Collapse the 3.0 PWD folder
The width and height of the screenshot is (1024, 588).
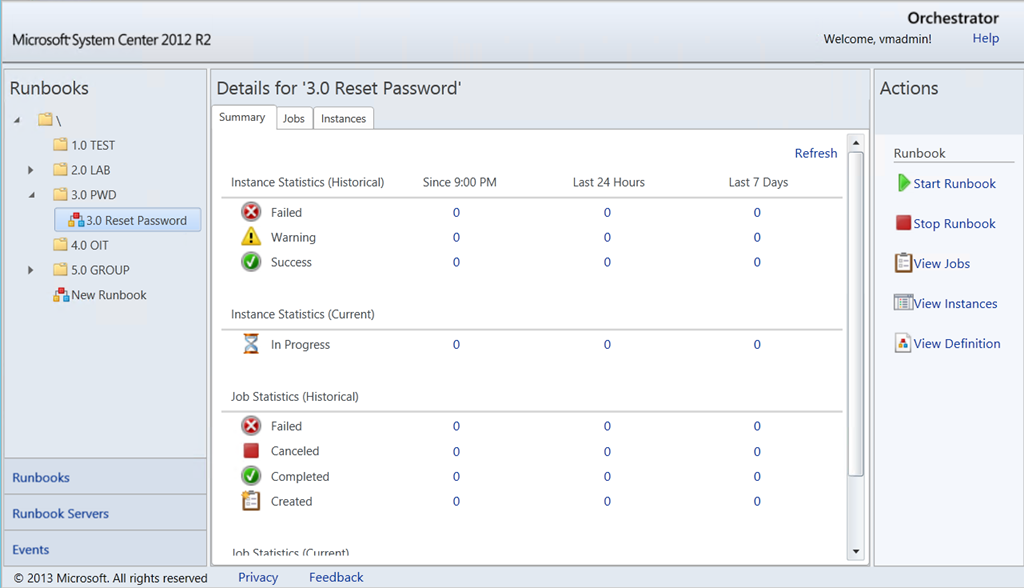(31, 195)
